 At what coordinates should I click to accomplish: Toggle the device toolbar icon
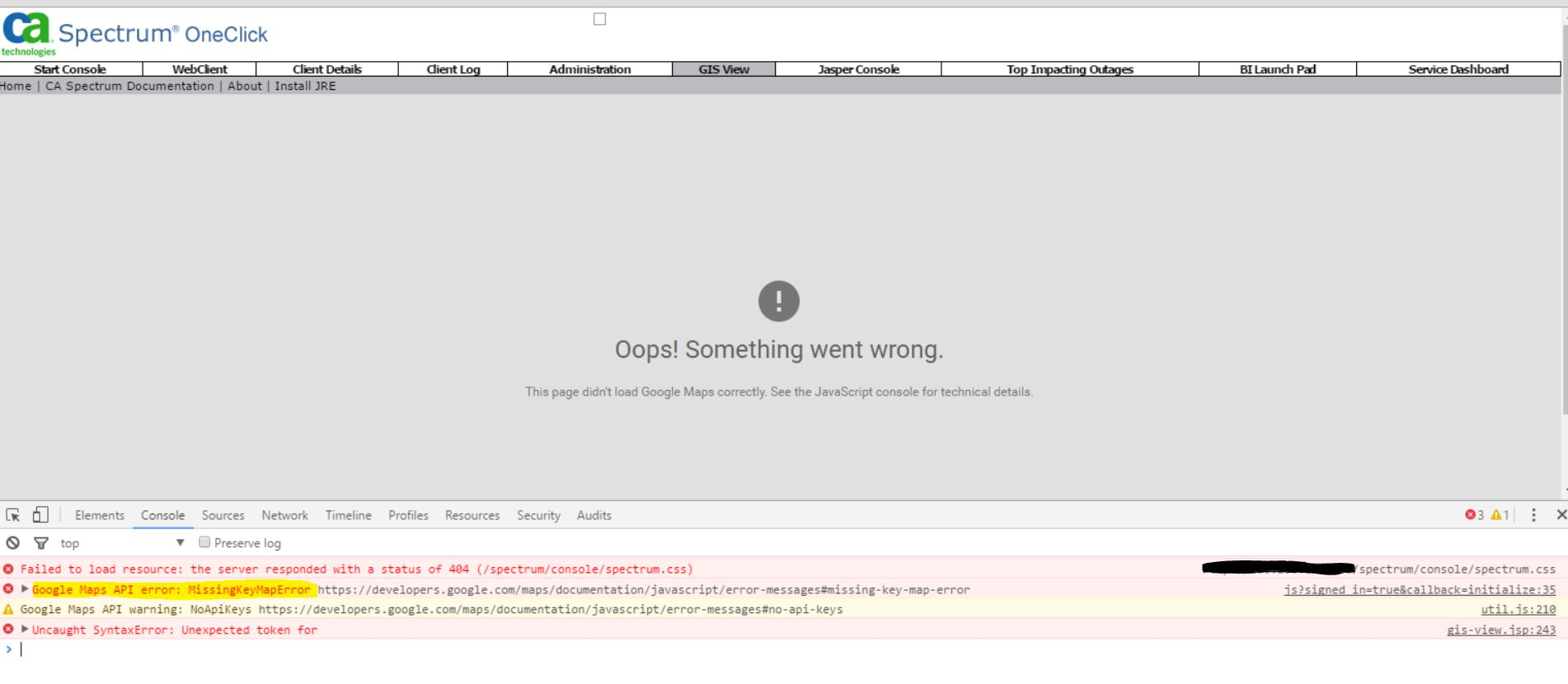pyautogui.click(x=40, y=515)
